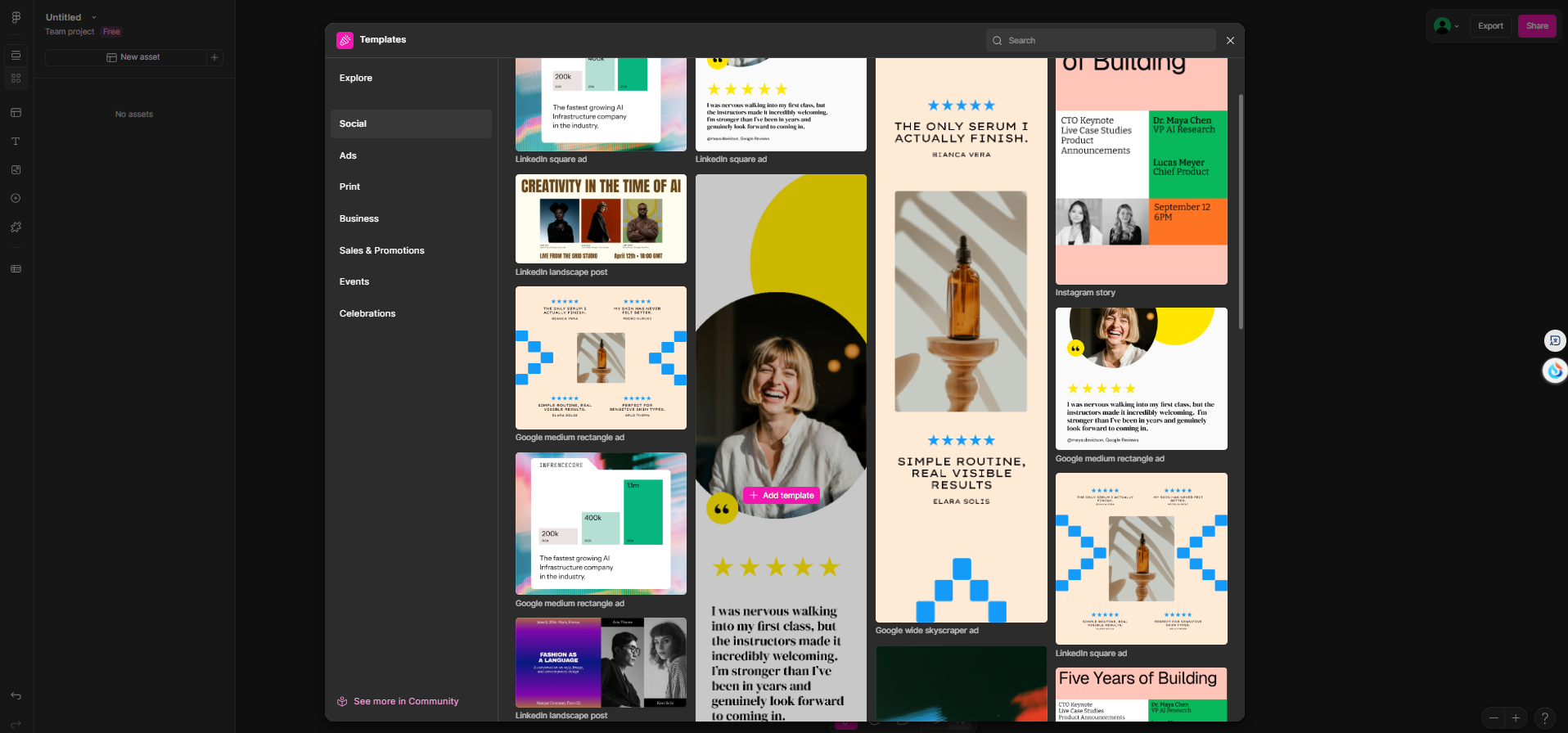The image size is (1568, 733).
Task: Click the "Instagram story" caption
Action: click(1085, 293)
